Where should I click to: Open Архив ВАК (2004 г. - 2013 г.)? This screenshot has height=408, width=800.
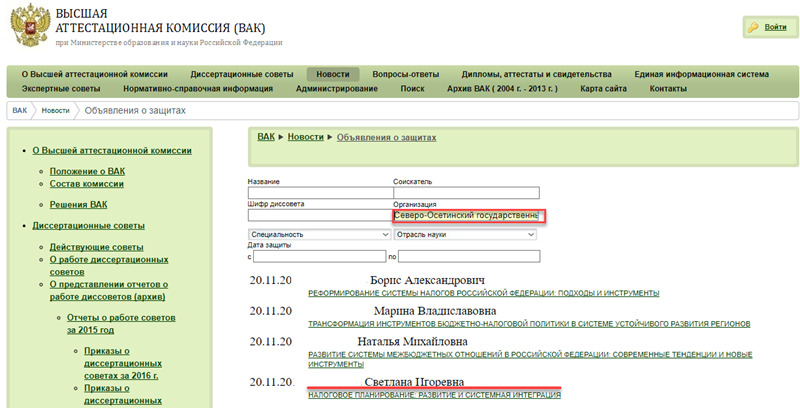click(x=502, y=88)
